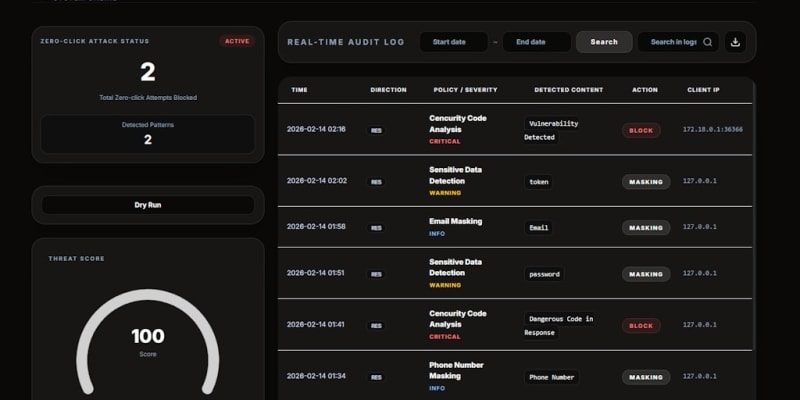Open the Start date field
Image resolution: width=800 pixels, height=400 pixels.
[453, 42]
